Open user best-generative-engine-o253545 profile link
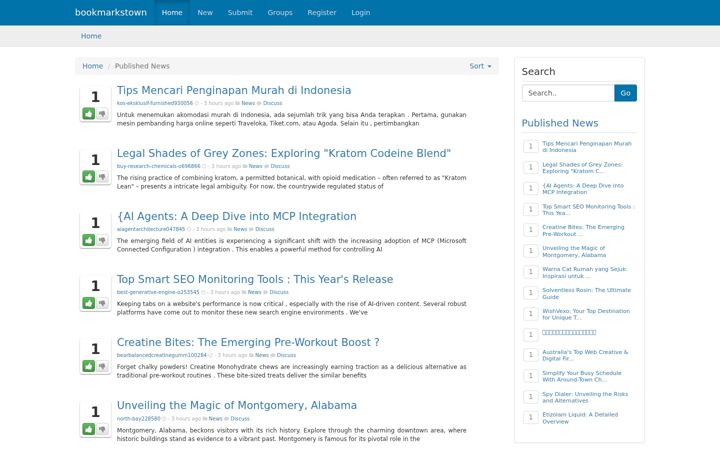The height and width of the screenshot is (450, 720). click(158, 292)
